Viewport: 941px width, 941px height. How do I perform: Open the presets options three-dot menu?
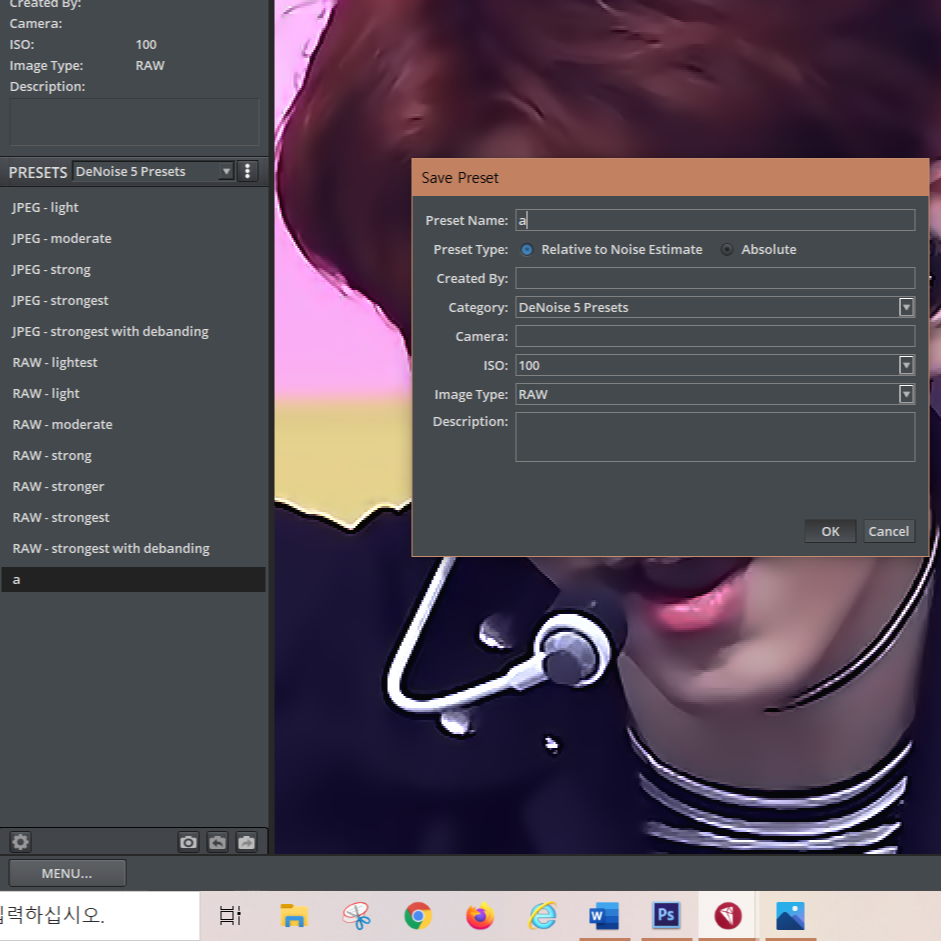(247, 172)
